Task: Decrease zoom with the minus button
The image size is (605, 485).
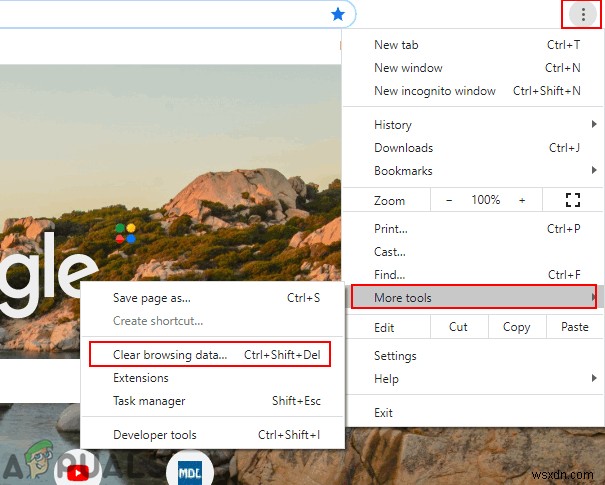Action: (449, 200)
